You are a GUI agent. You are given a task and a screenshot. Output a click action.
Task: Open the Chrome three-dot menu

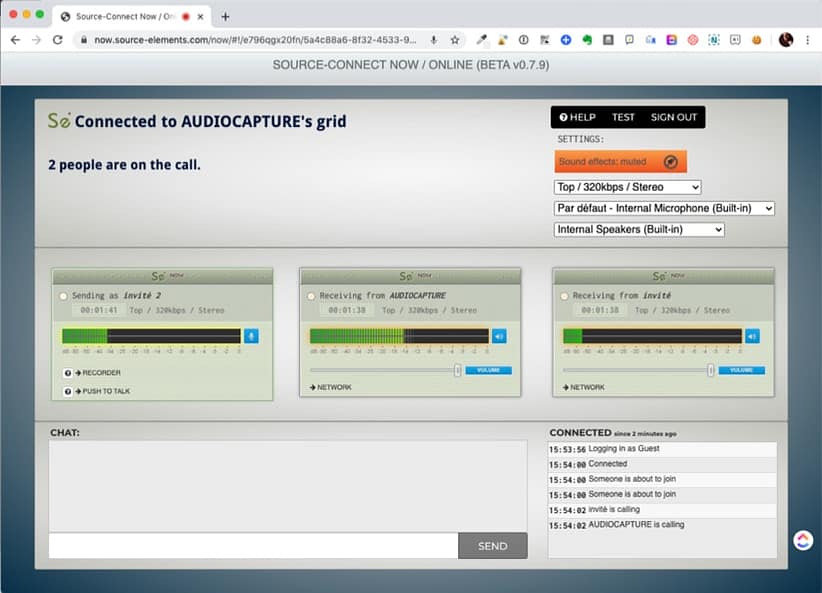(807, 40)
